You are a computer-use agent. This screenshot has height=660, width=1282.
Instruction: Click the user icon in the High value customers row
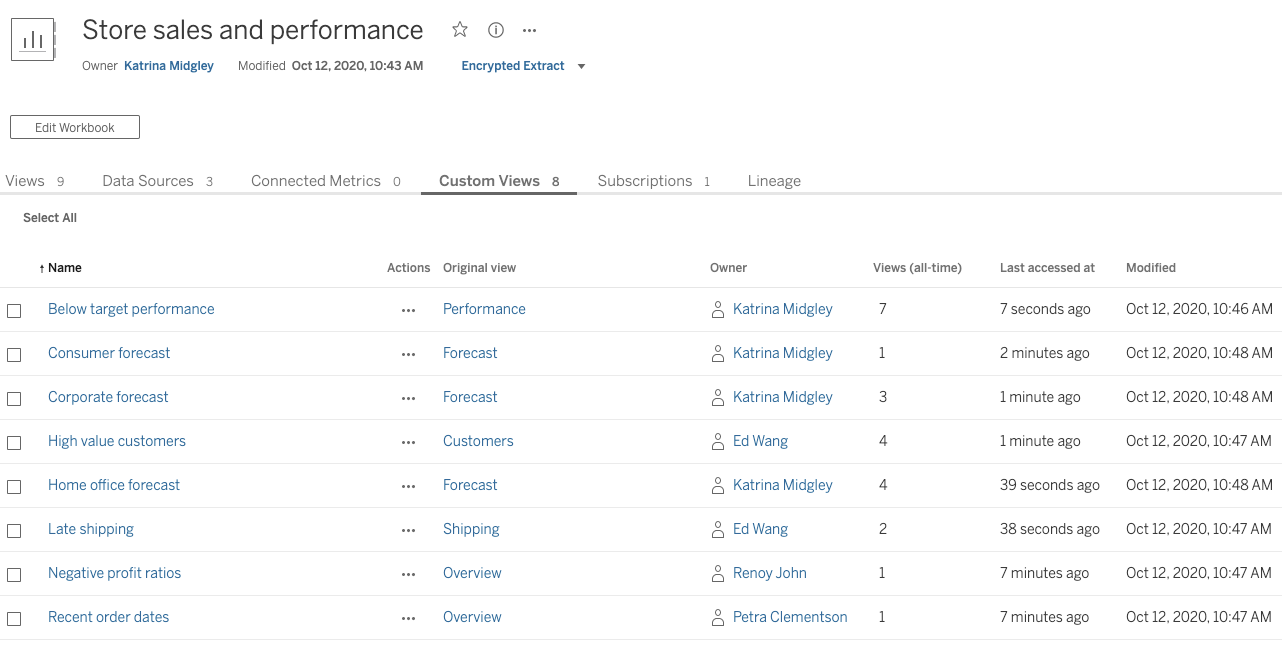[717, 441]
